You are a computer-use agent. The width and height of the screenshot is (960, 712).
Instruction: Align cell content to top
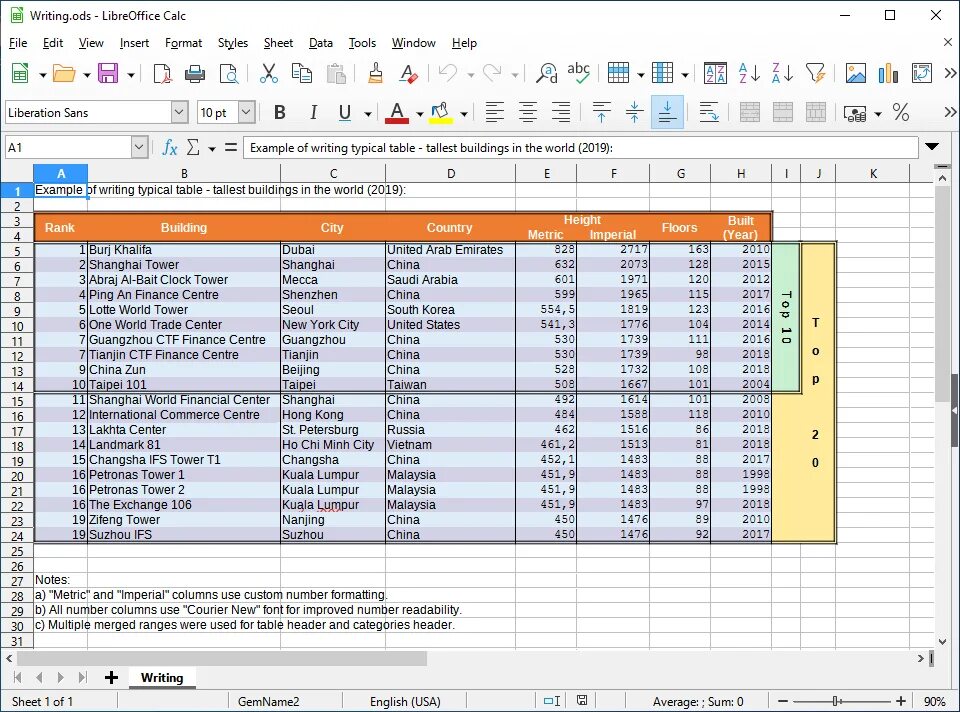[x=601, y=113]
